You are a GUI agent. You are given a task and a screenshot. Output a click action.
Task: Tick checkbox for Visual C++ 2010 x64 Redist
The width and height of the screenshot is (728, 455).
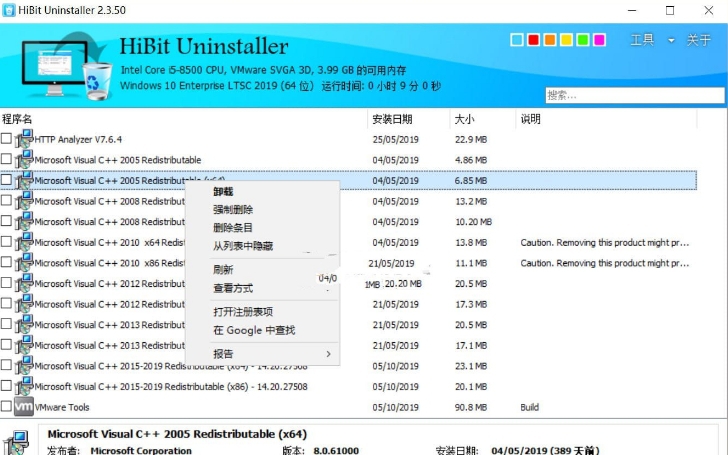pyautogui.click(x=6, y=241)
